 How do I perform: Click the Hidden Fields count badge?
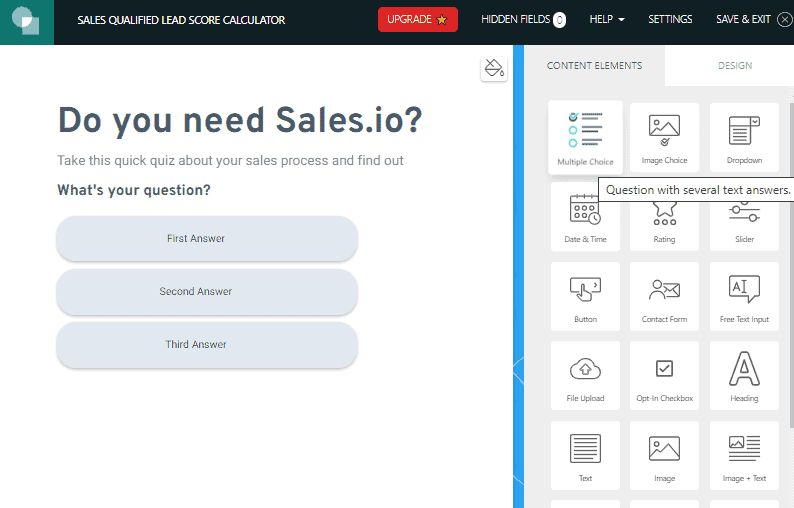tap(559, 20)
